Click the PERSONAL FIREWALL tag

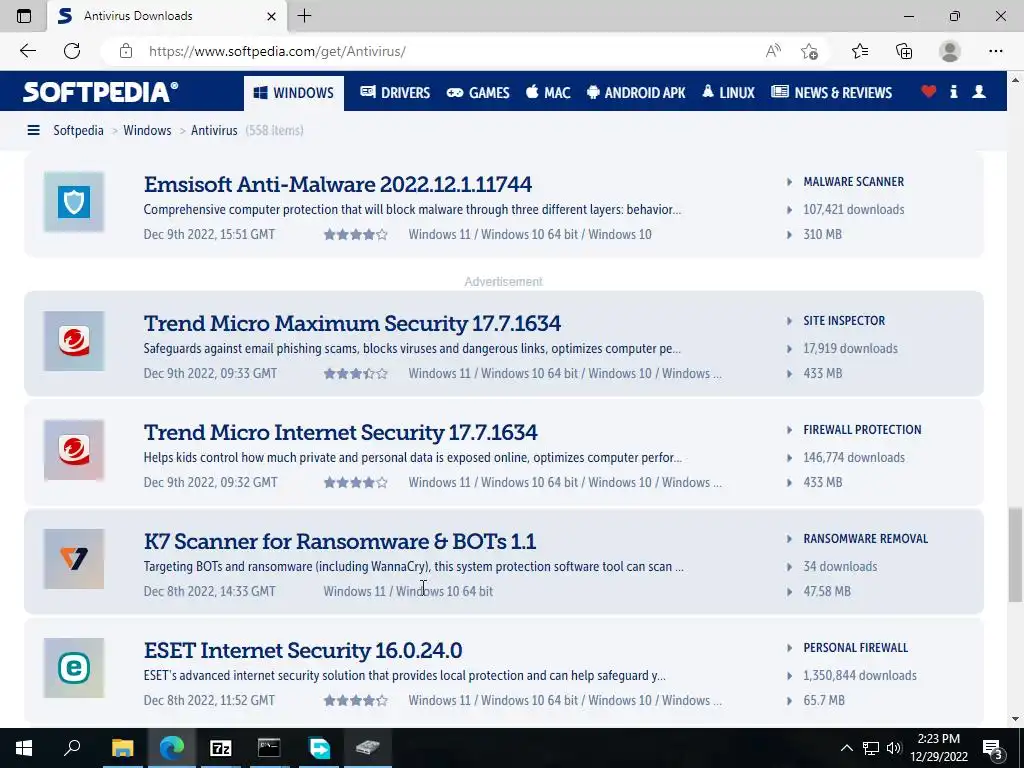coord(856,648)
